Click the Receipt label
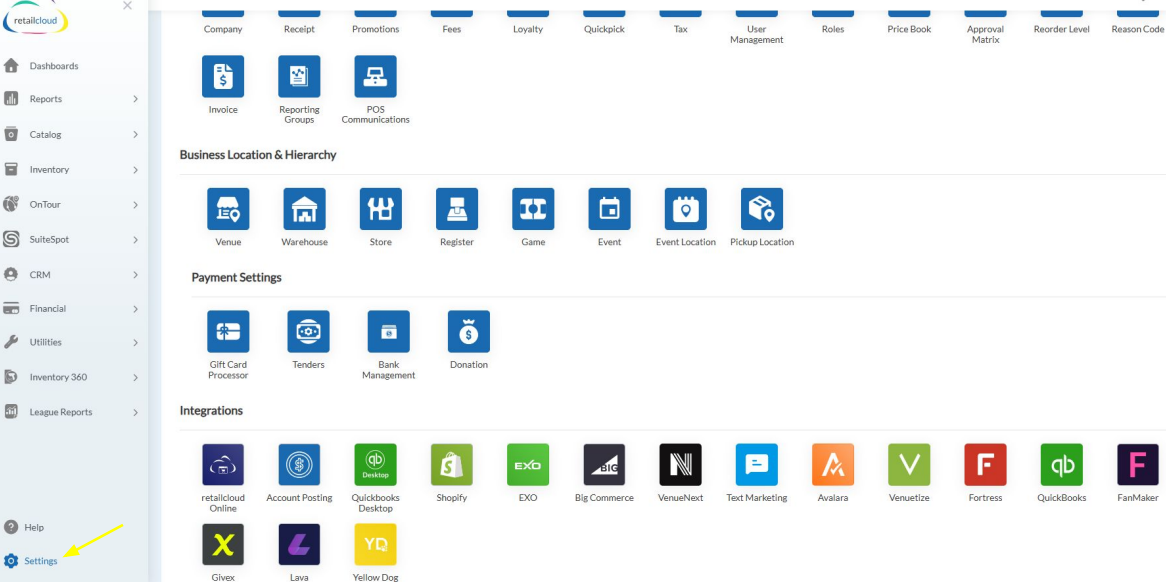This screenshot has width=1166, height=583. pyautogui.click(x=299, y=29)
